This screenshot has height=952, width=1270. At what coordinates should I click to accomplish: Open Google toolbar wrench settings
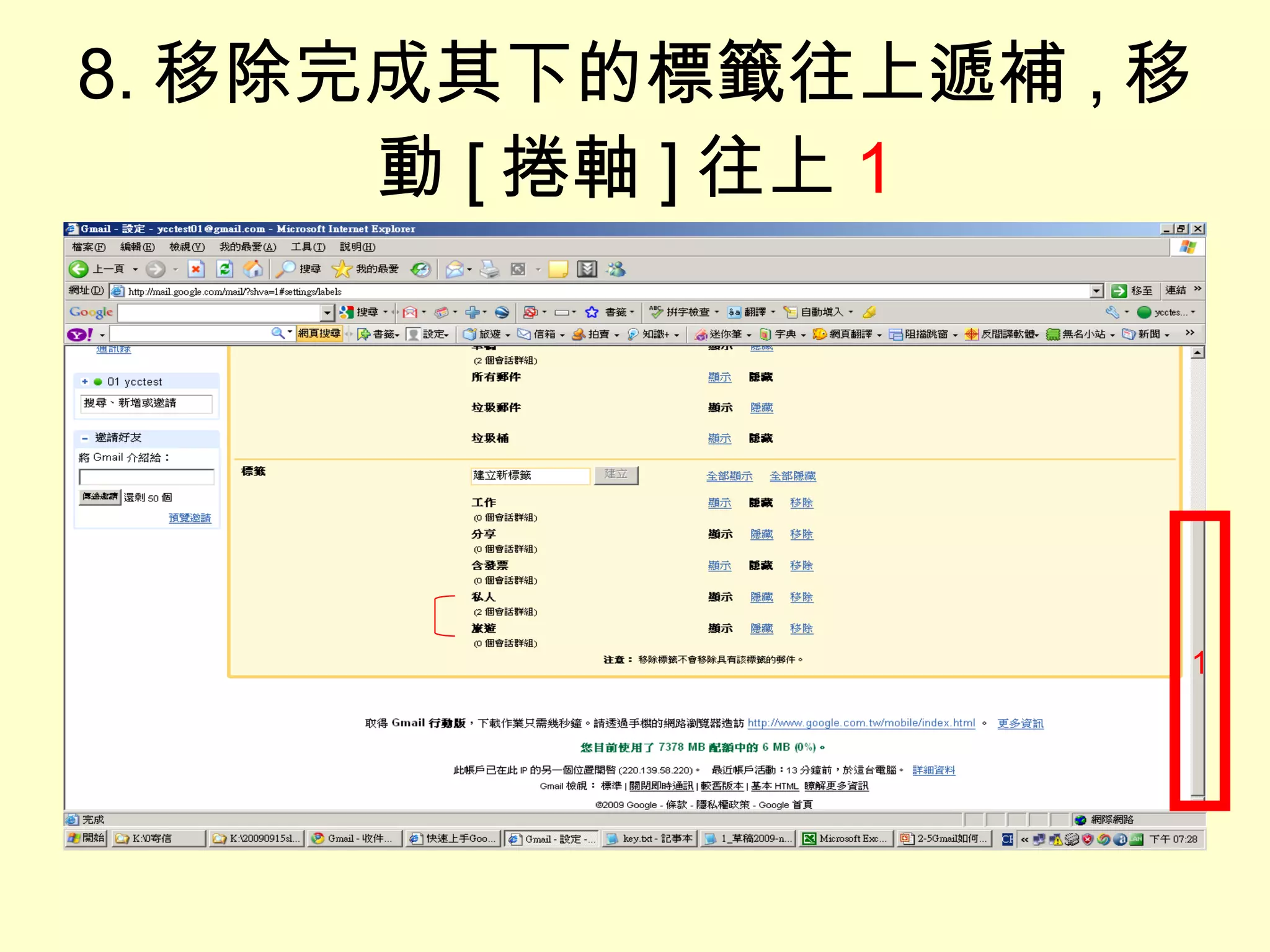pyautogui.click(x=1112, y=312)
